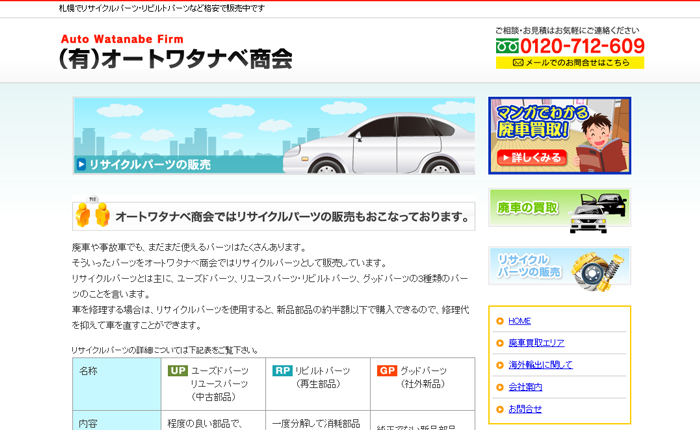The height and width of the screenshot is (430, 700).
Task: Click the ユーズドパーツ table cell text
Action: tap(220, 371)
